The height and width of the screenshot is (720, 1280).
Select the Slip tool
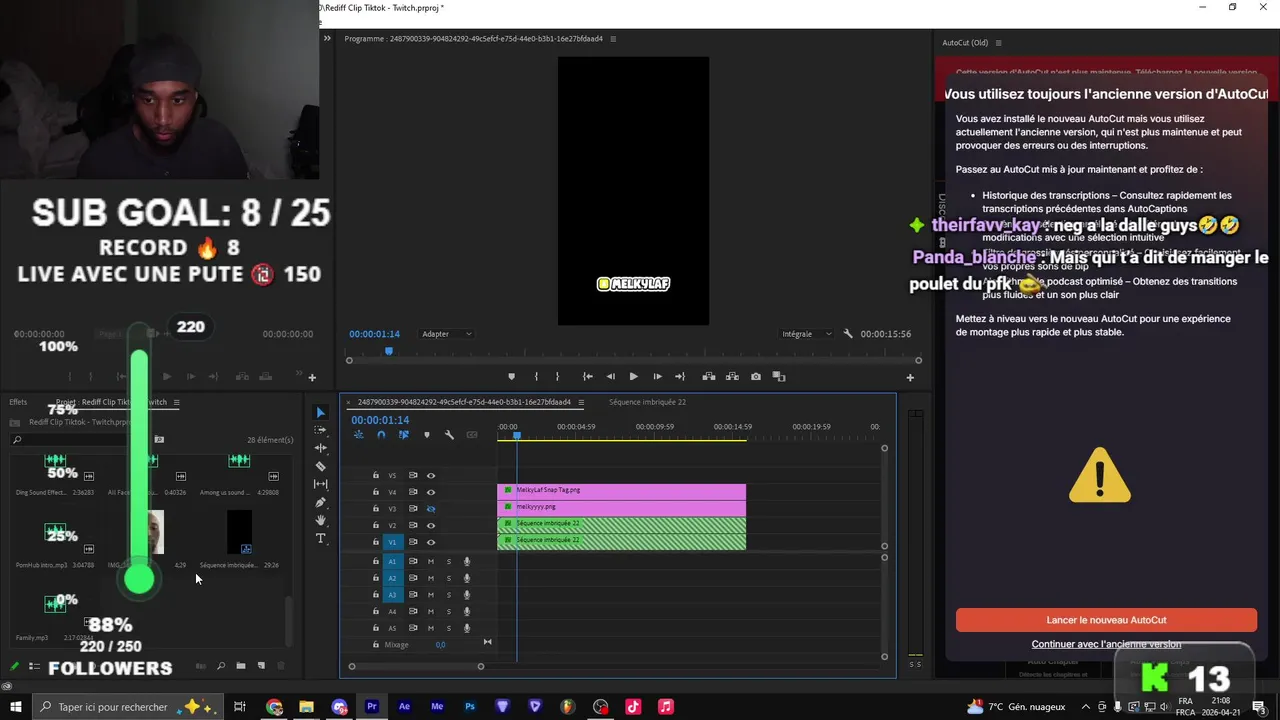point(320,484)
